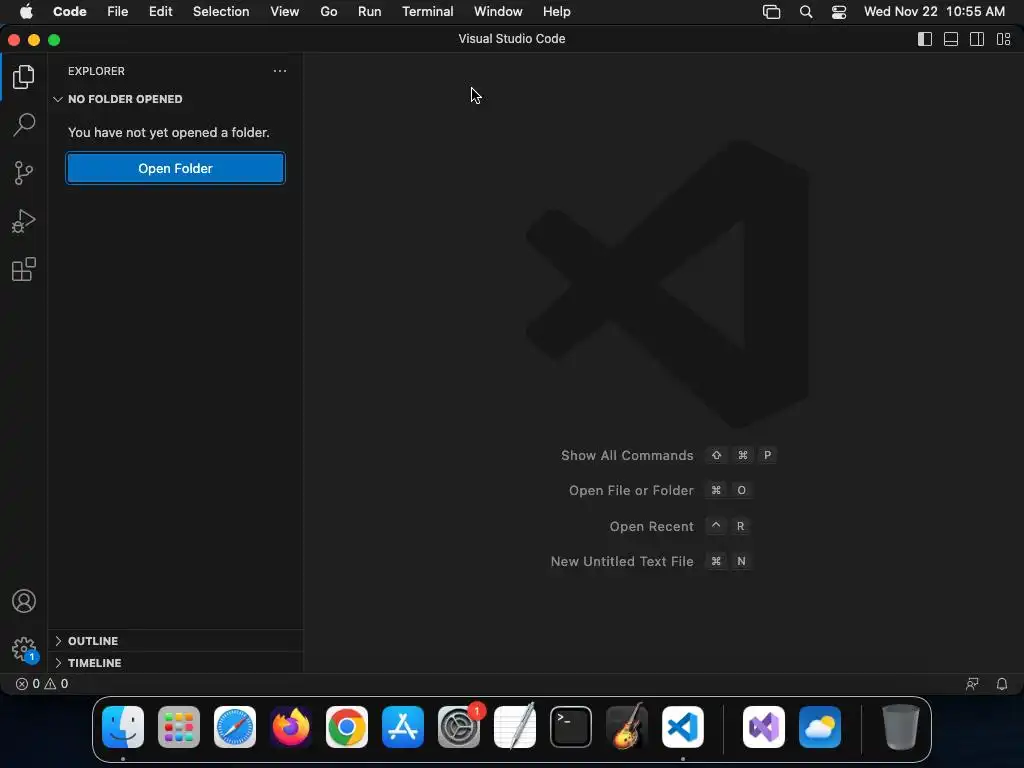Open errors and warnings status indicator
This screenshot has height=768, width=1024.
[x=42, y=684]
